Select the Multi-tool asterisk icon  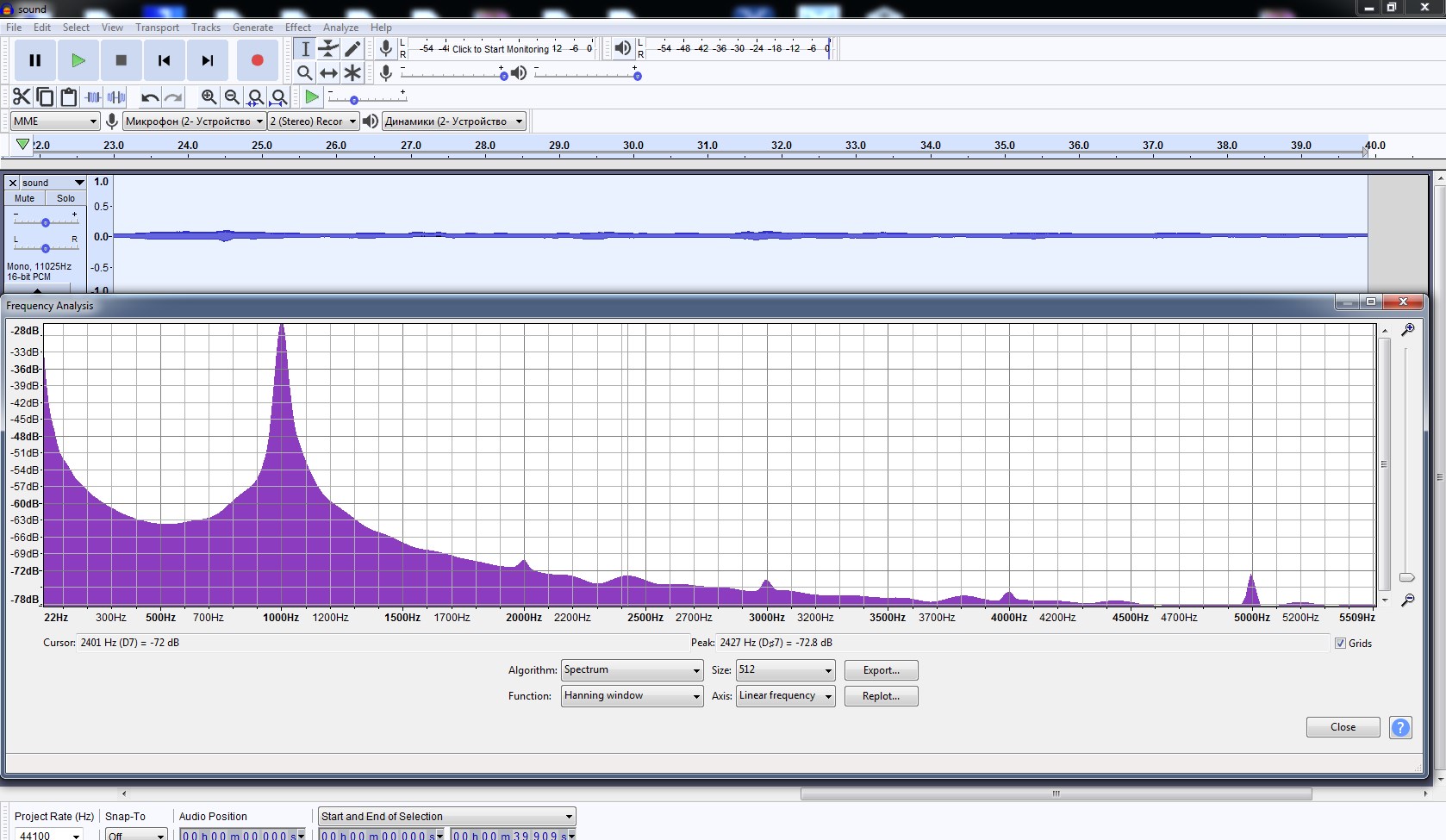click(x=352, y=73)
